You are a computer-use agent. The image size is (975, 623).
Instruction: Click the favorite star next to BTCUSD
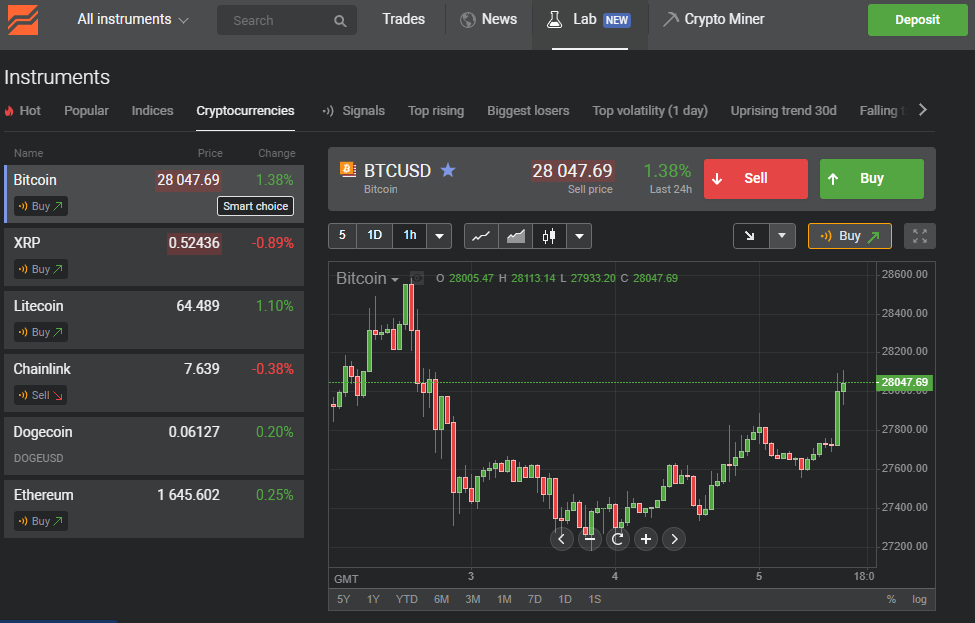[x=448, y=171]
